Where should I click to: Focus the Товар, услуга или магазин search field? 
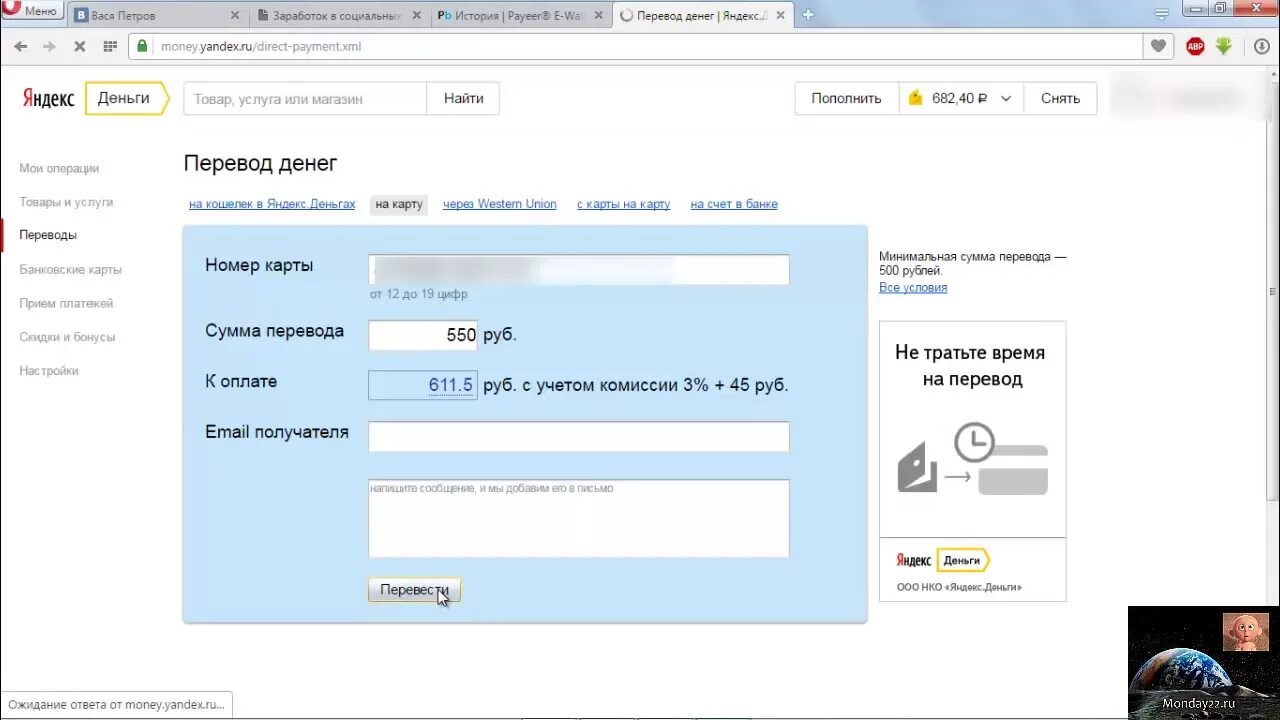pyautogui.click(x=305, y=98)
